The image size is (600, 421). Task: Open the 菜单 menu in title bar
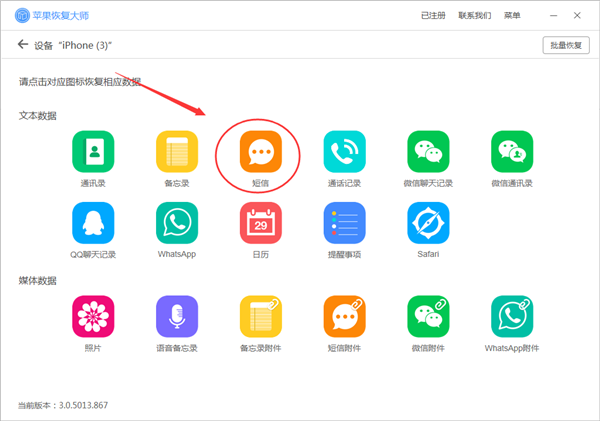point(512,15)
